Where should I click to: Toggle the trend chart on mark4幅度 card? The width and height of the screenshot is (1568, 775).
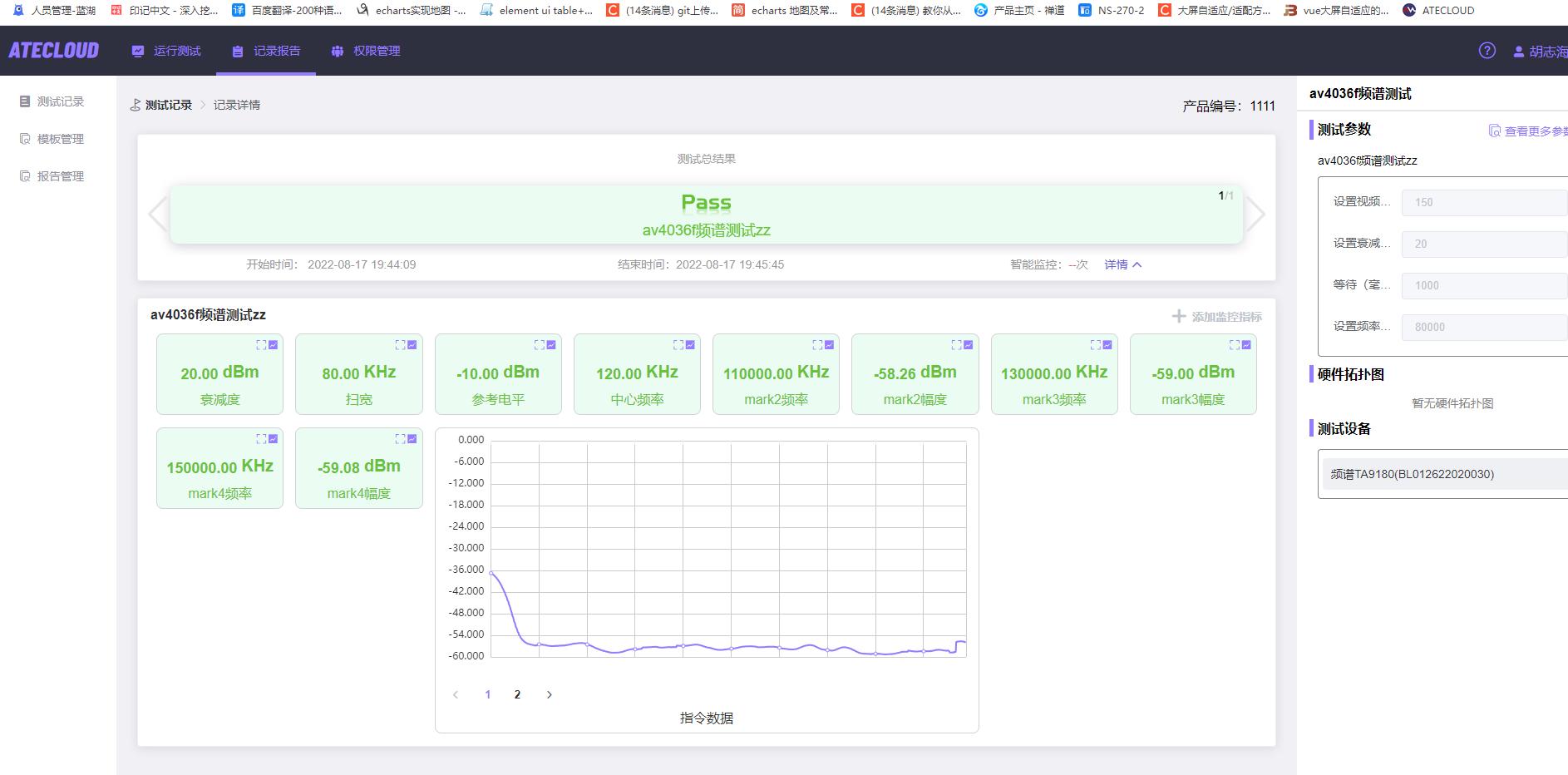pos(412,437)
